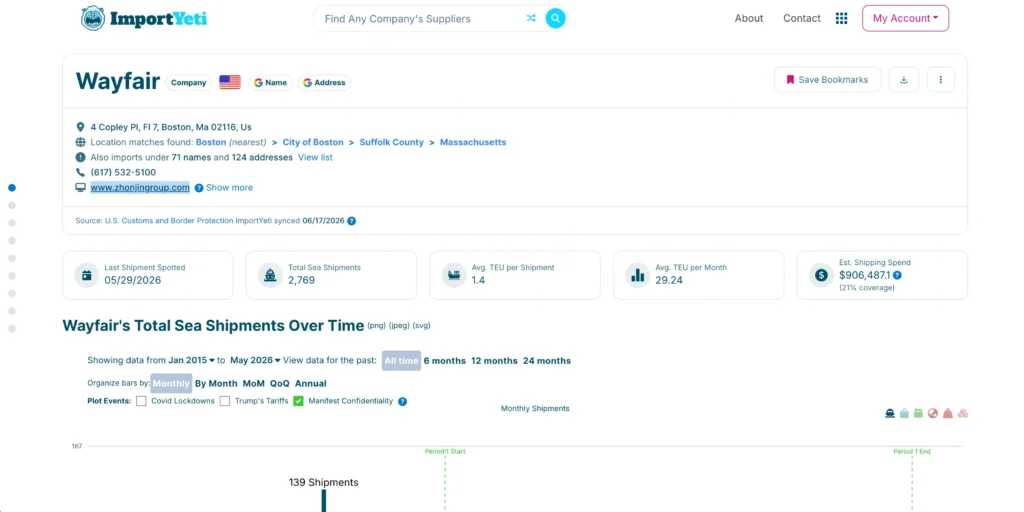Open the About page
Screen dimensions: 1024x512
pos(748,18)
